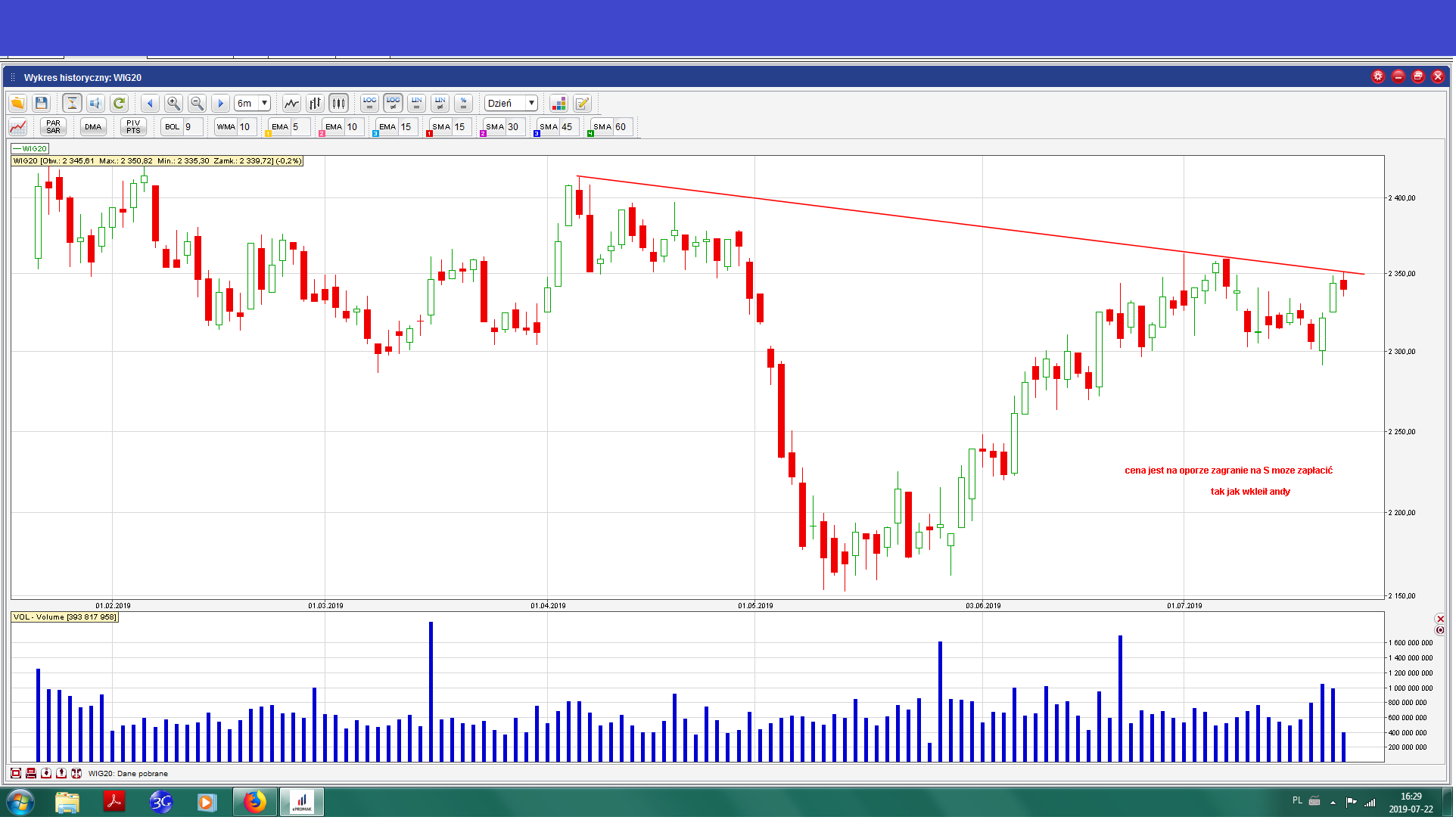Enable the PIV PTS indicator button

(133, 127)
